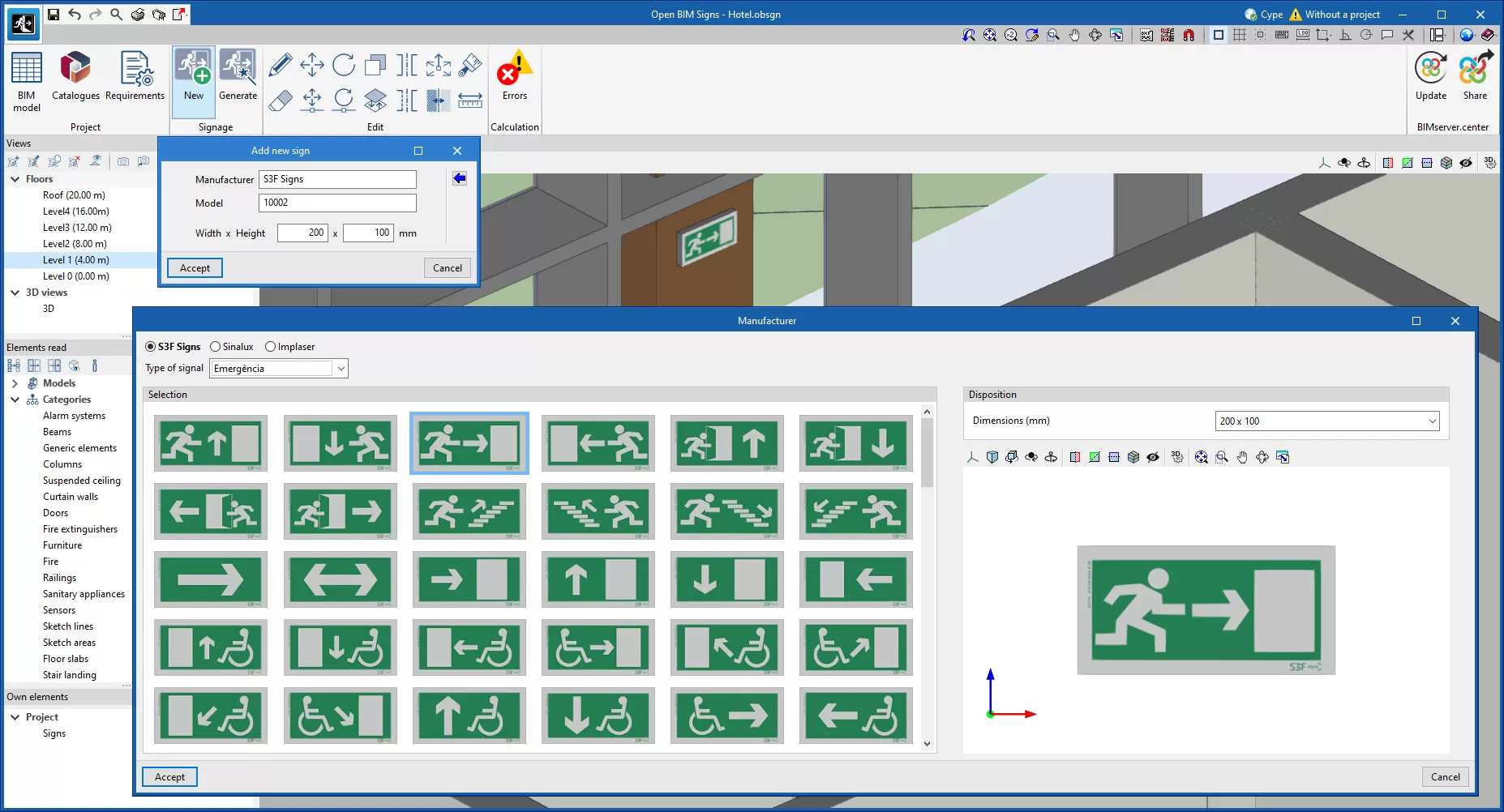Select the Move tool in Edit group

tap(312, 65)
